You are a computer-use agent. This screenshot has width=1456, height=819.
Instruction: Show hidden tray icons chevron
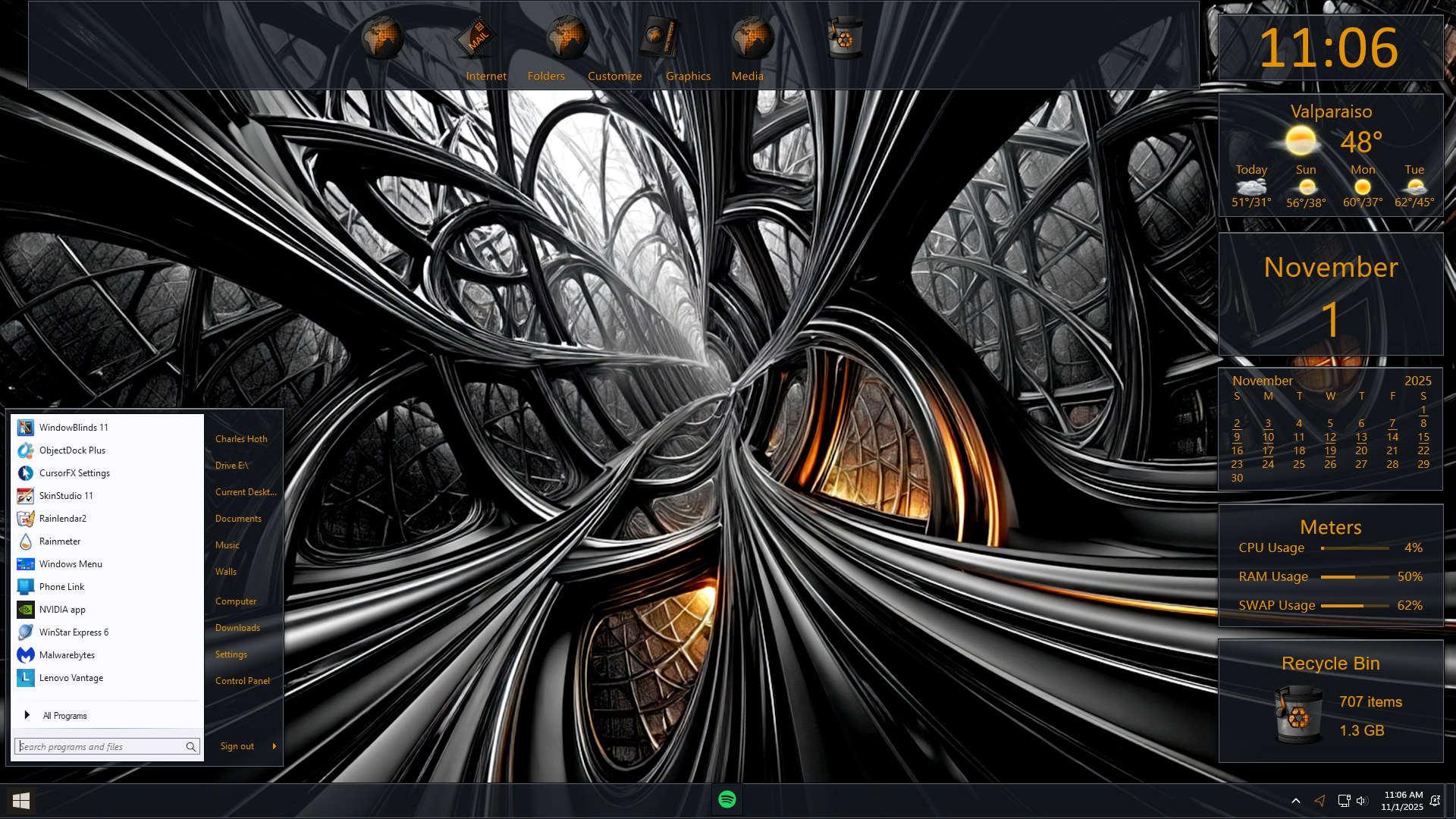point(1296,801)
